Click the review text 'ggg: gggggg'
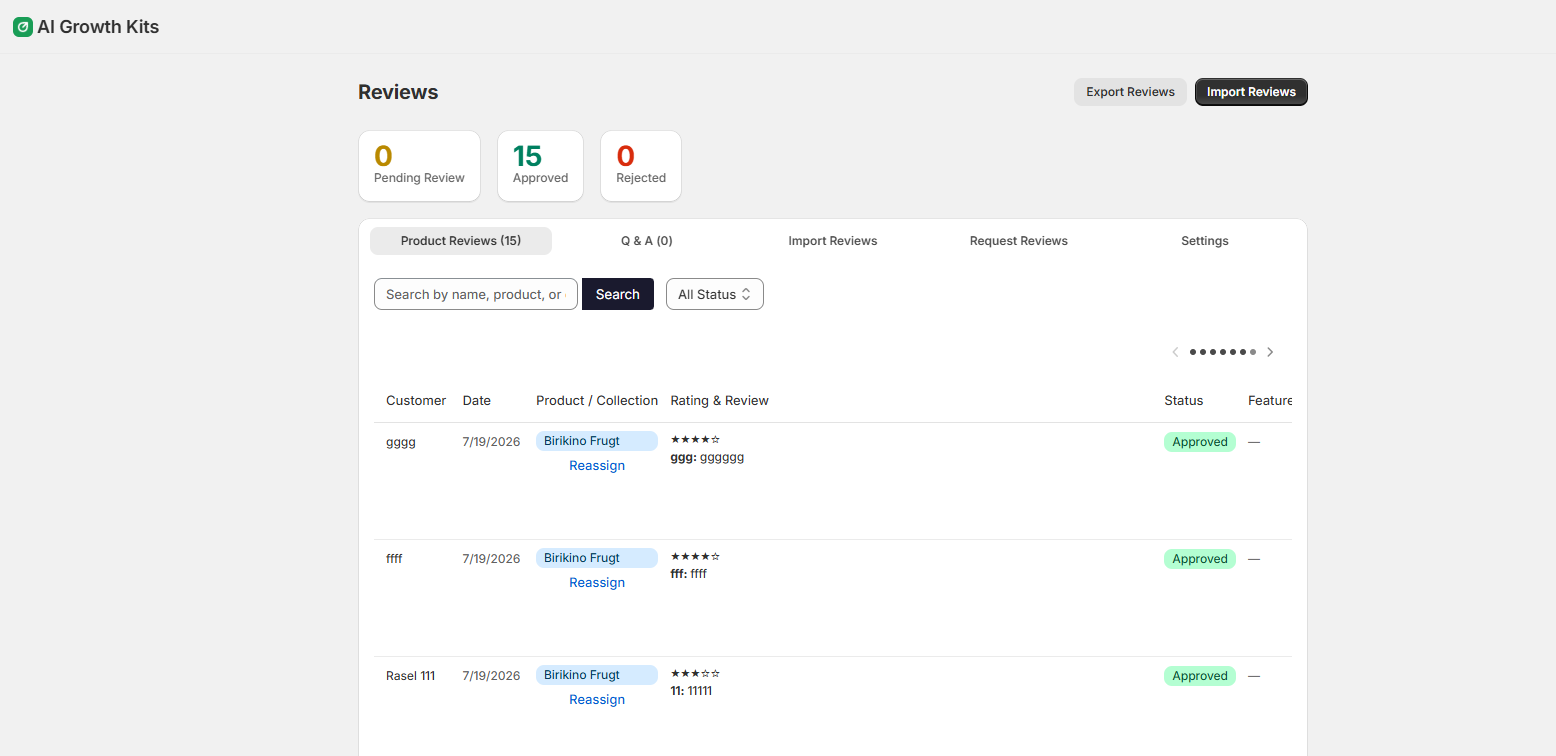Image resolution: width=1556 pixels, height=756 pixels. coord(708,457)
